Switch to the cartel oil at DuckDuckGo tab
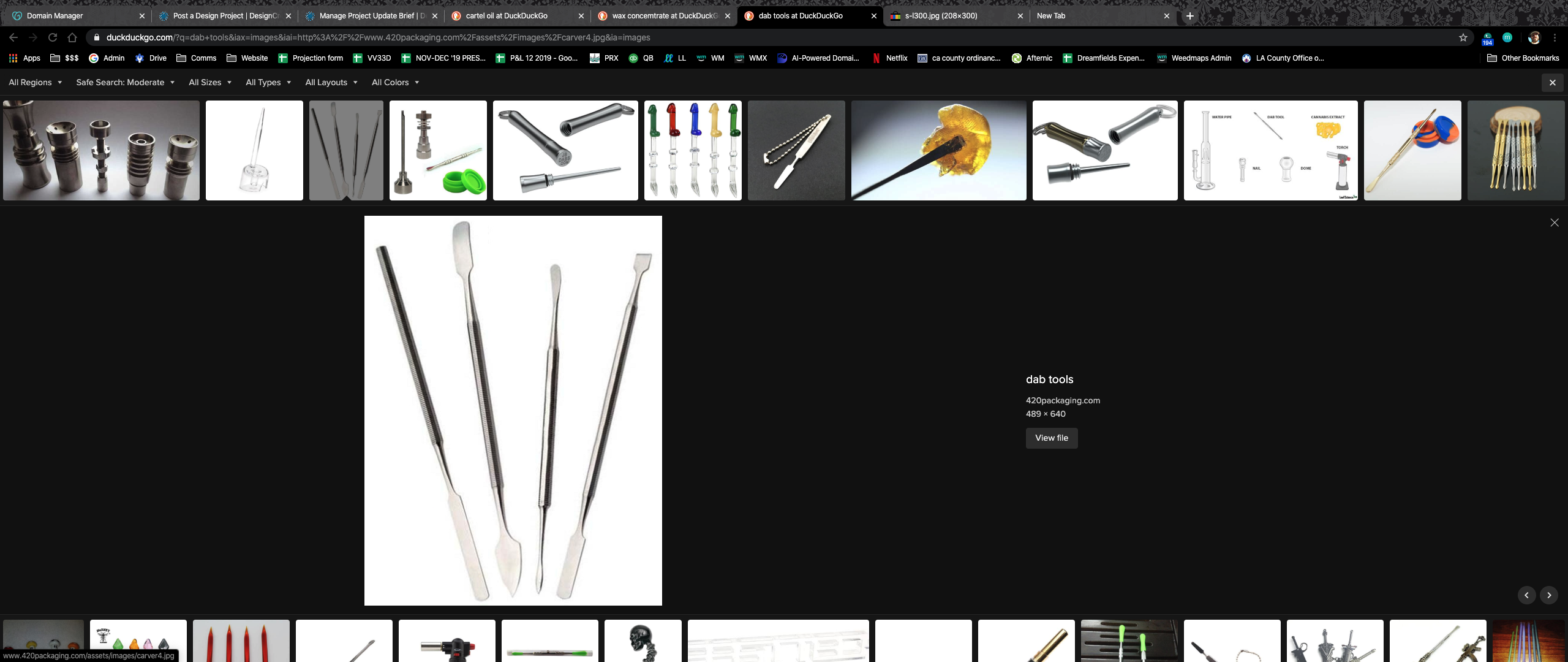The height and width of the screenshot is (662, 1568). 506,16
